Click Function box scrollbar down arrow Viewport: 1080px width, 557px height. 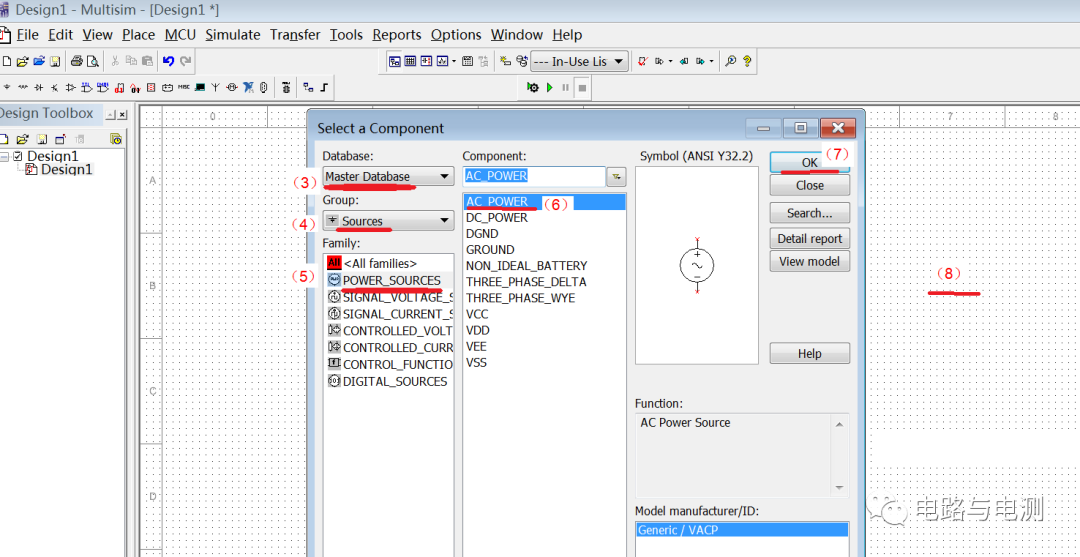839,487
